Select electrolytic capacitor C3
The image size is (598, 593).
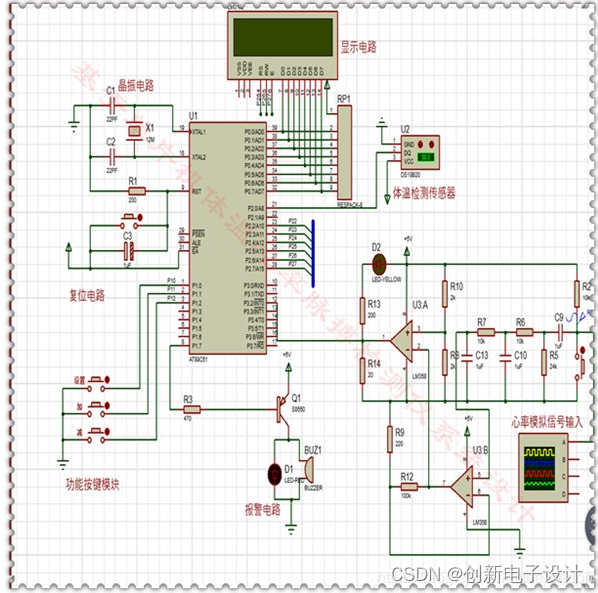coord(130,251)
